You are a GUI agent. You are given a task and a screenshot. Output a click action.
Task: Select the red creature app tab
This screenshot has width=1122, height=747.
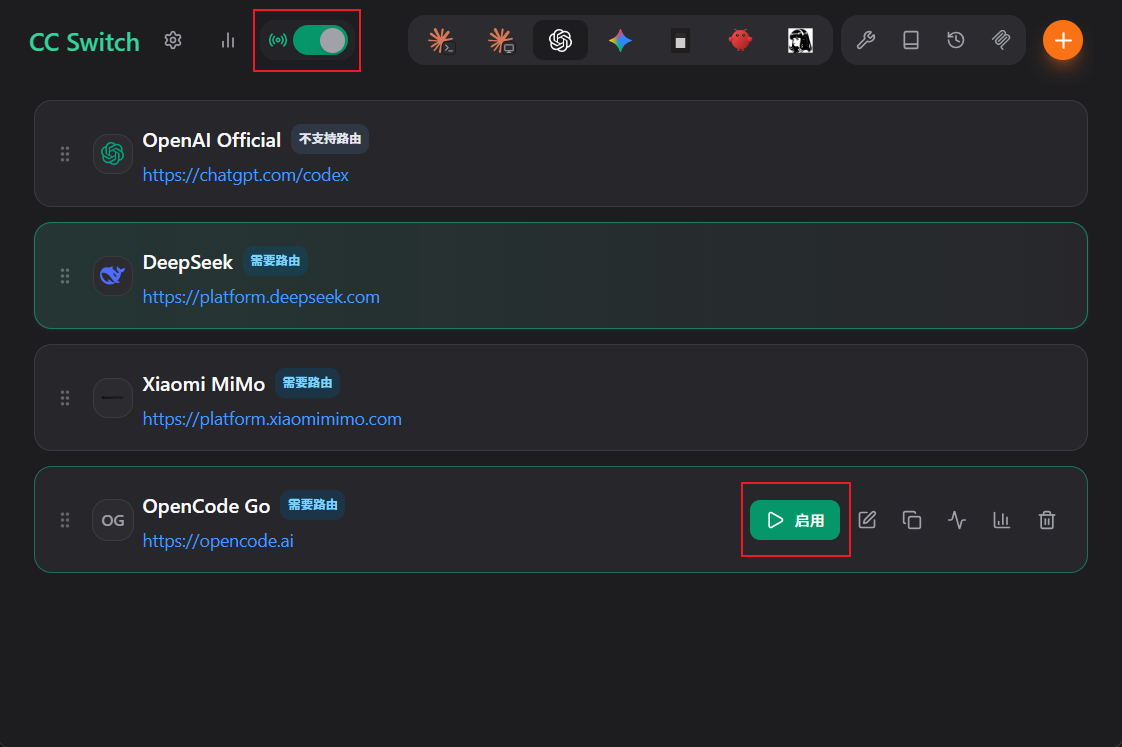740,40
